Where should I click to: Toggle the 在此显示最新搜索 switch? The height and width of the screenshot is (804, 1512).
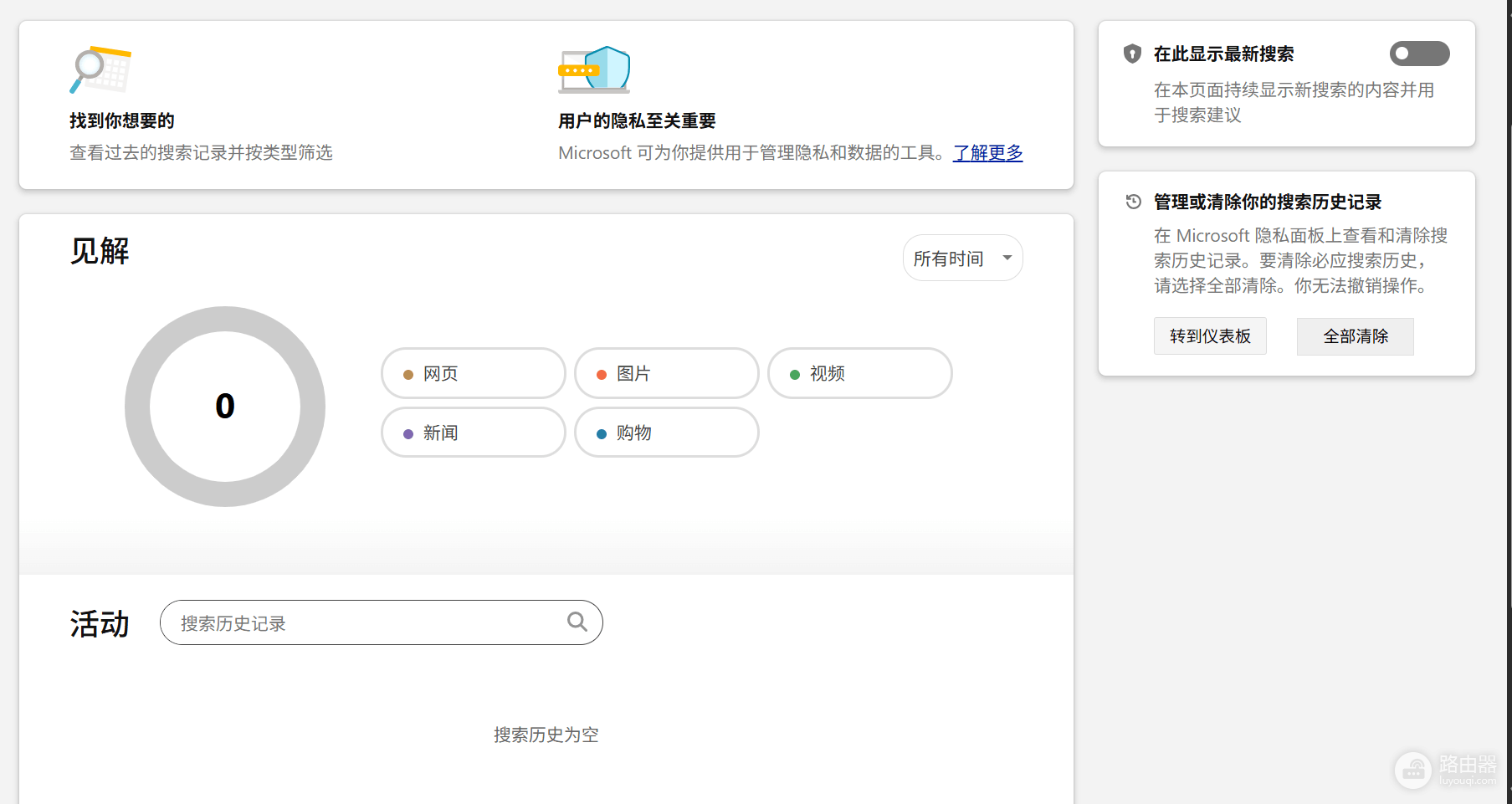(x=1419, y=54)
